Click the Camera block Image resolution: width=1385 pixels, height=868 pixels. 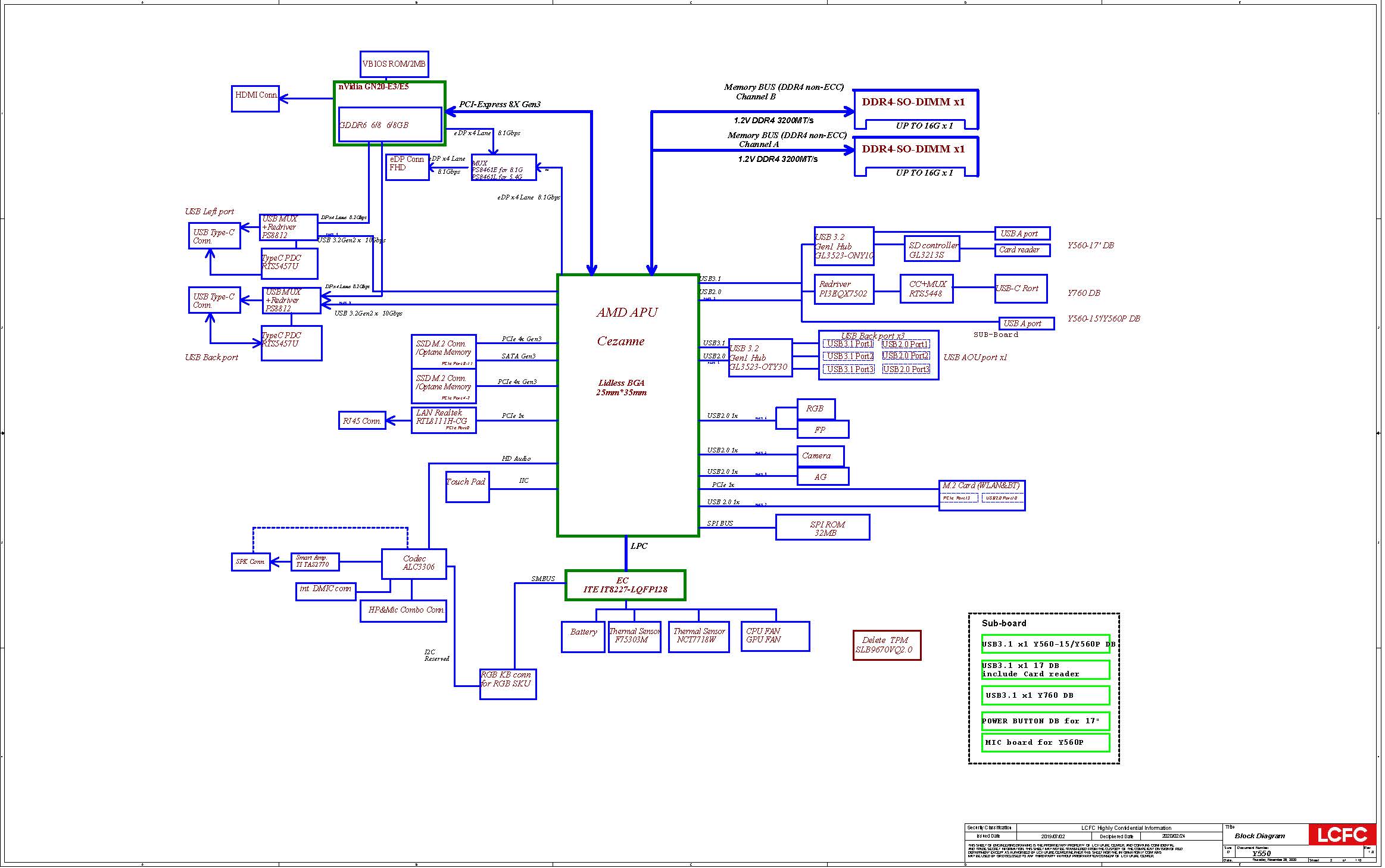pos(820,456)
